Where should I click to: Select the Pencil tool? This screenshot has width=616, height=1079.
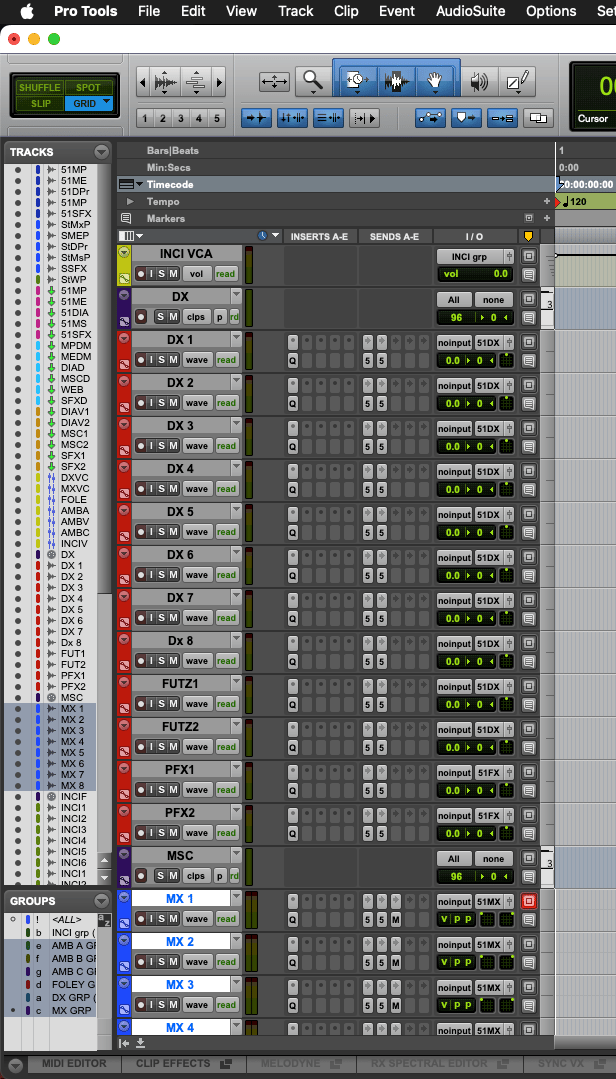point(517,81)
